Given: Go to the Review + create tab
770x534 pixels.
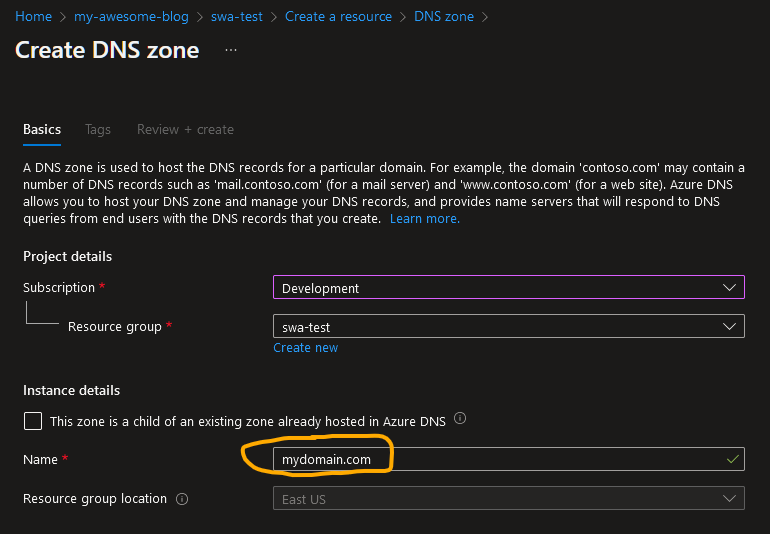Looking at the screenshot, I should 185,130.
